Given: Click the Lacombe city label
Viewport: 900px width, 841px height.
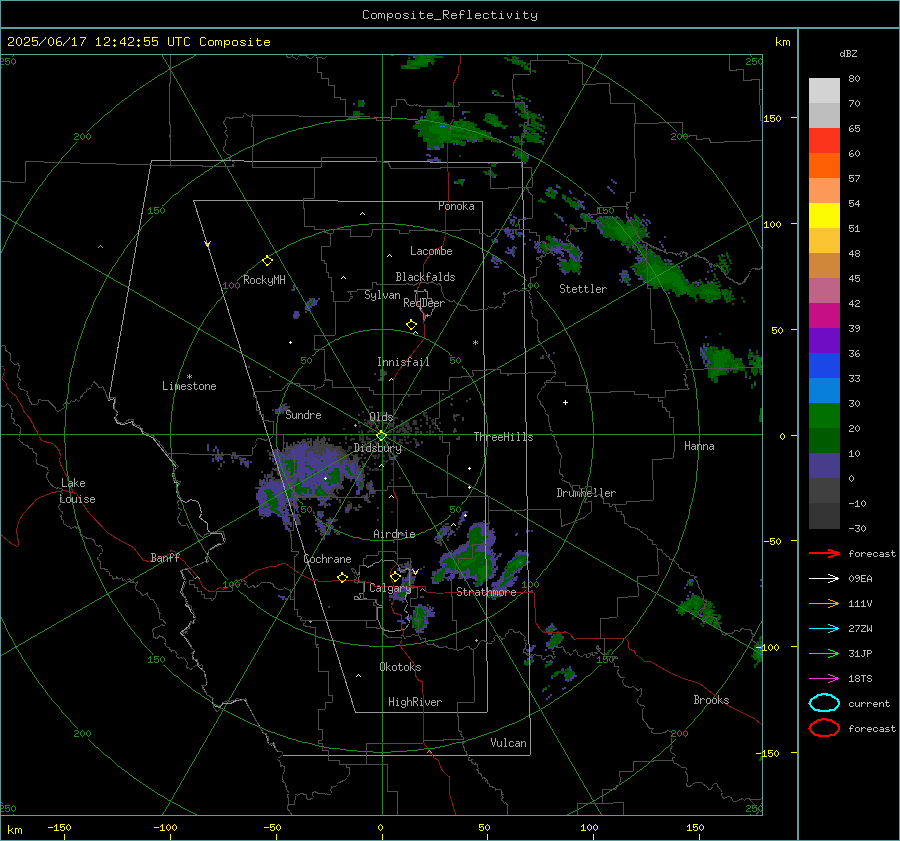Looking at the screenshot, I should point(431,251).
